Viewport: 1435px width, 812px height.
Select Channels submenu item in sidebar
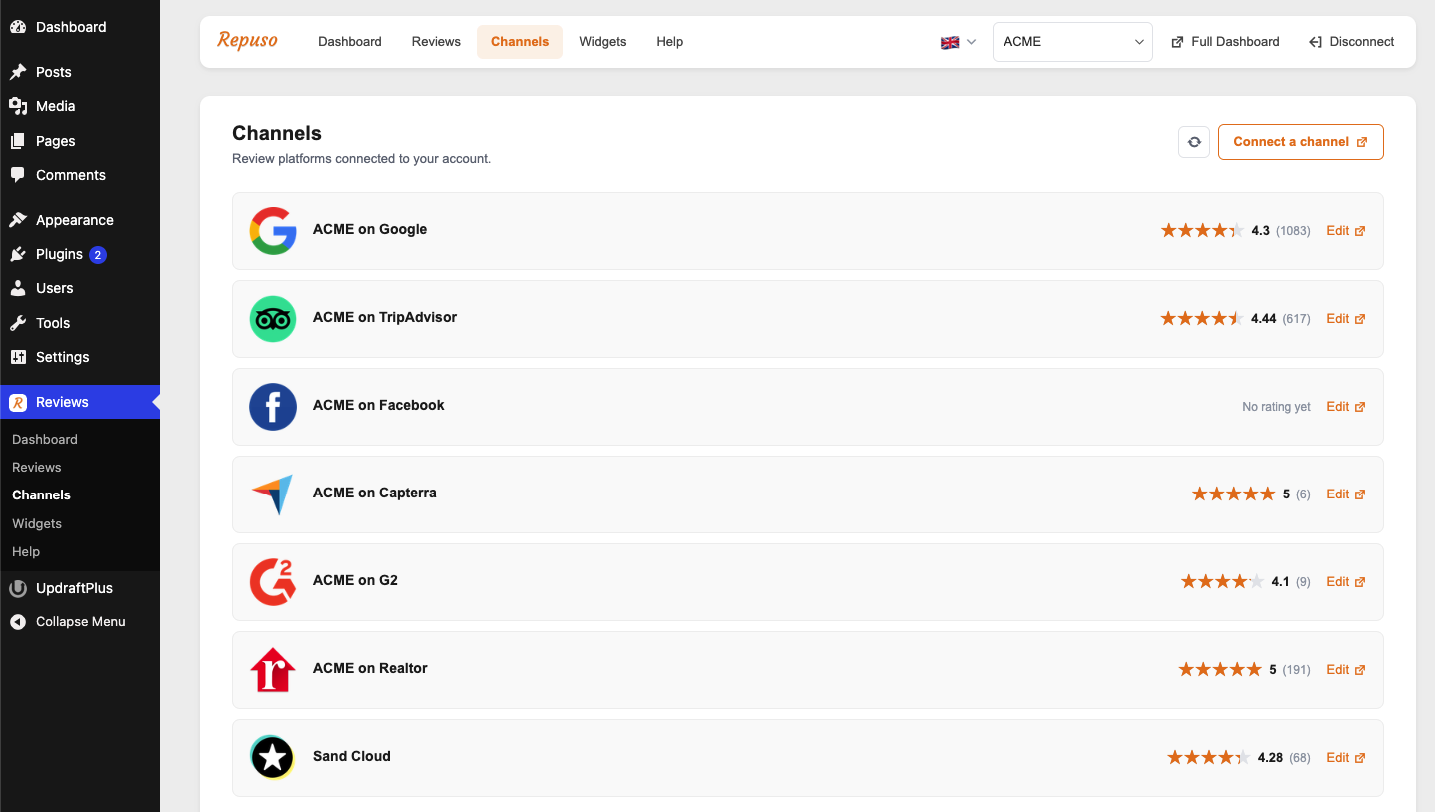pos(41,495)
